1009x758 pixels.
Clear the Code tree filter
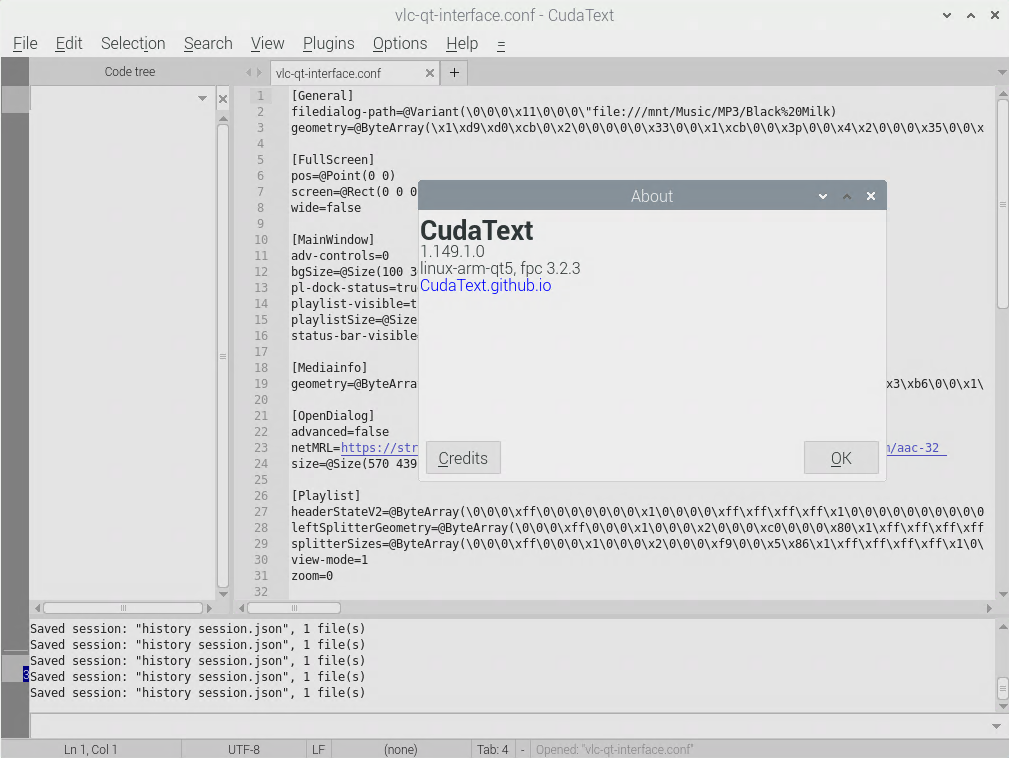[223, 99]
